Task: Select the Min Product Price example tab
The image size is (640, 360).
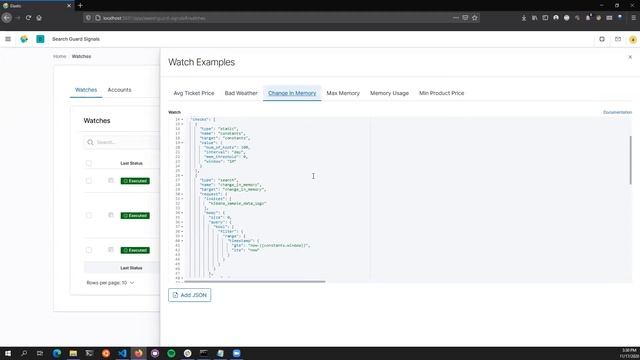Action: [441, 93]
